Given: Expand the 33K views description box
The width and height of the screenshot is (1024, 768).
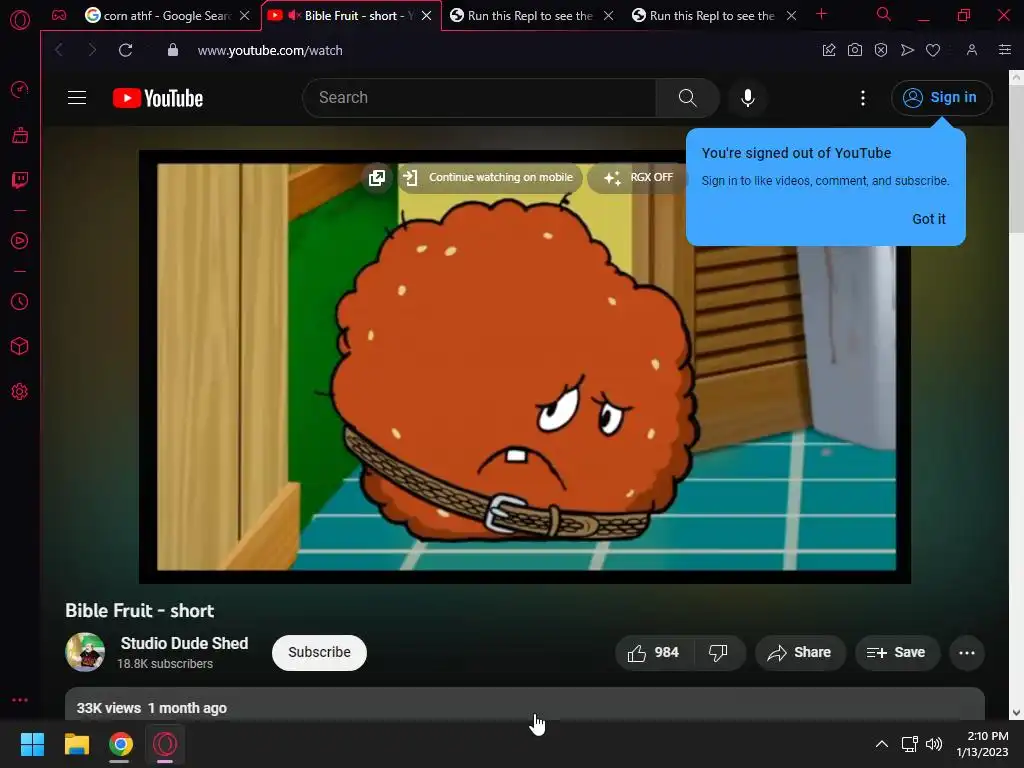Looking at the screenshot, I should (524, 705).
